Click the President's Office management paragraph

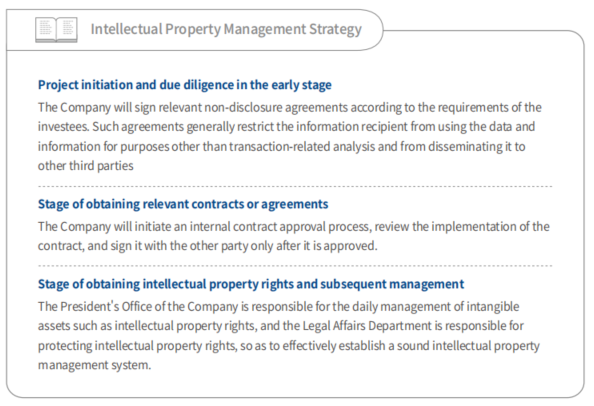[289, 336]
